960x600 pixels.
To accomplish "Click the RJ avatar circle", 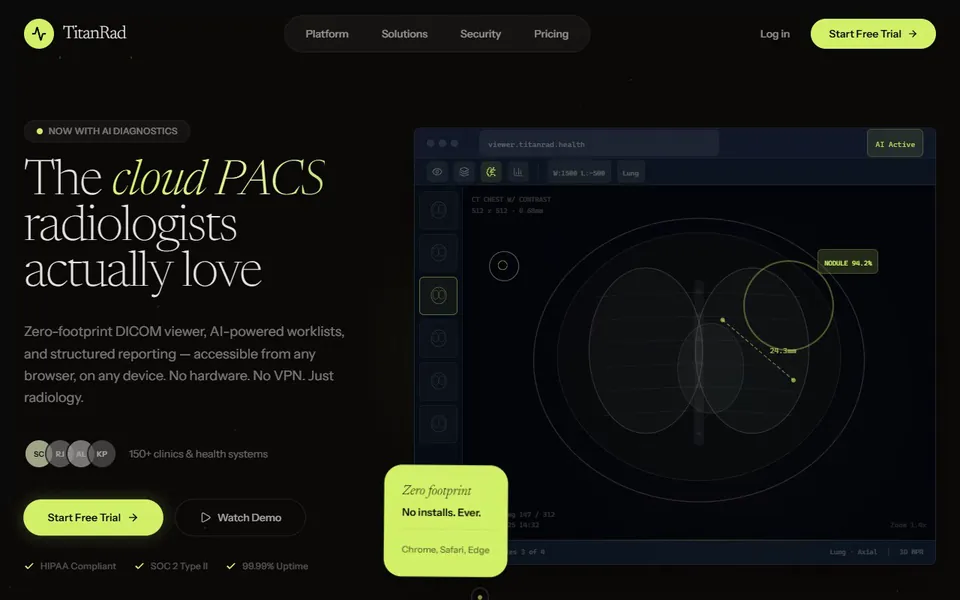I will pos(59,454).
